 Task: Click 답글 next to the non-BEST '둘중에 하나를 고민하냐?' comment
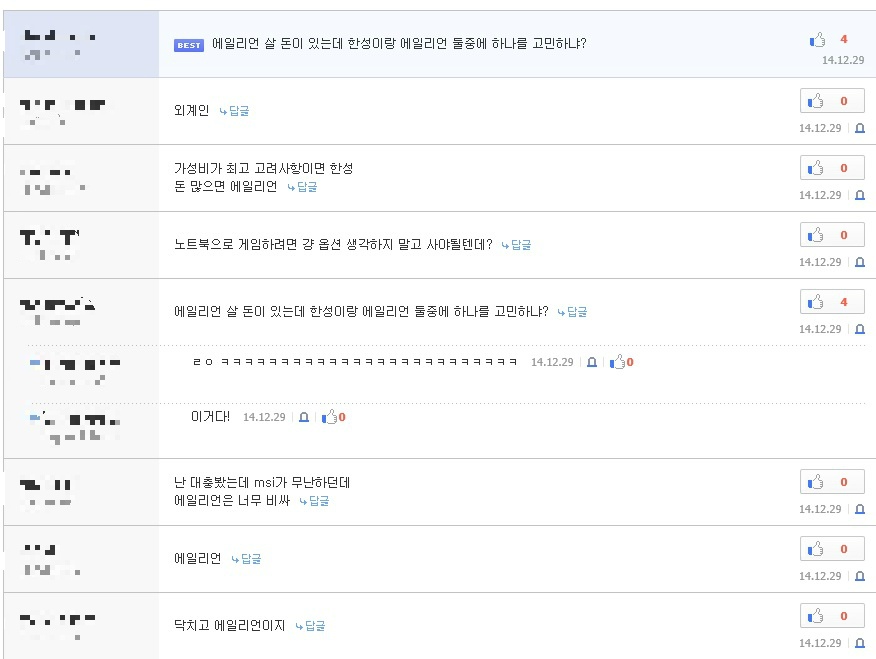pyautogui.click(x=572, y=312)
